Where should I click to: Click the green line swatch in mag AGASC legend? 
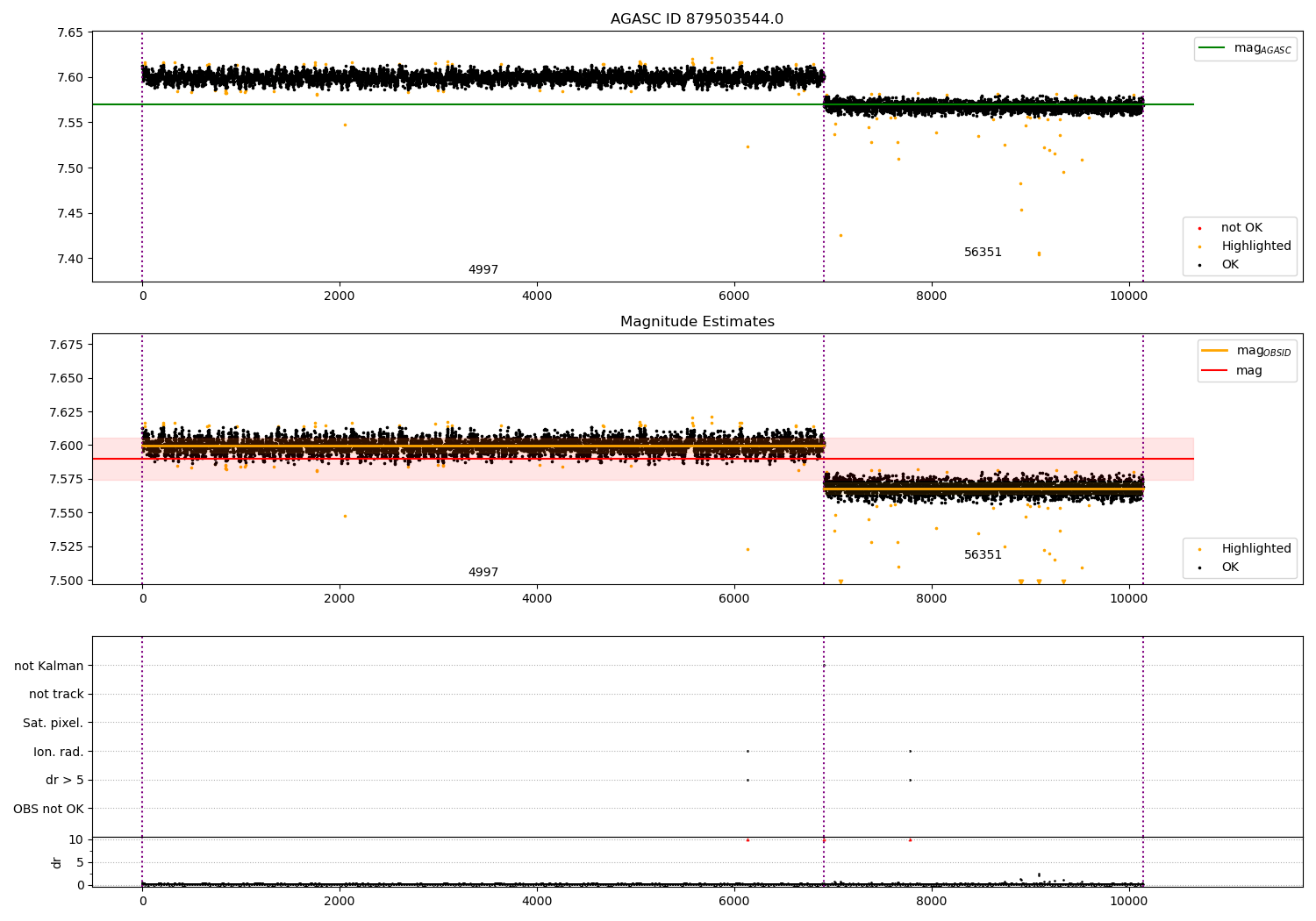click(1212, 48)
